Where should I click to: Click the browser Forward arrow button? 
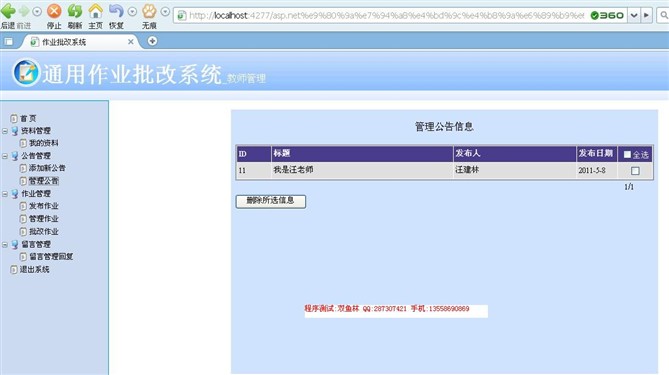click(24, 11)
